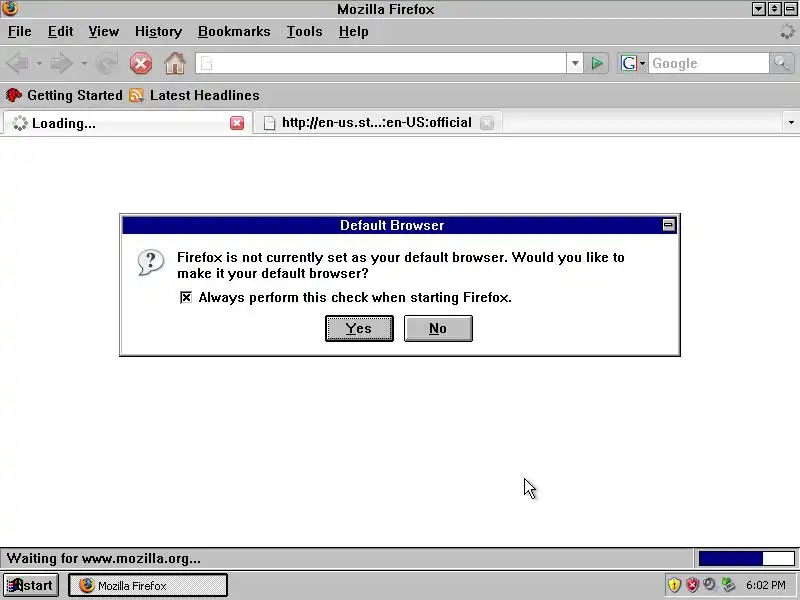Click the gray circular tray icon
Screen dimensions: 800x600
(x=709, y=584)
